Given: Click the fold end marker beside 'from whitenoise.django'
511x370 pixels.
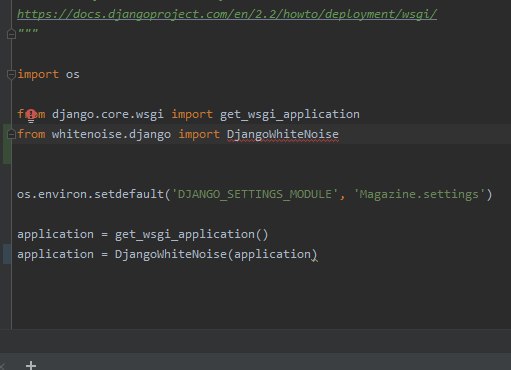Looking at the screenshot, I should click(x=11, y=134).
